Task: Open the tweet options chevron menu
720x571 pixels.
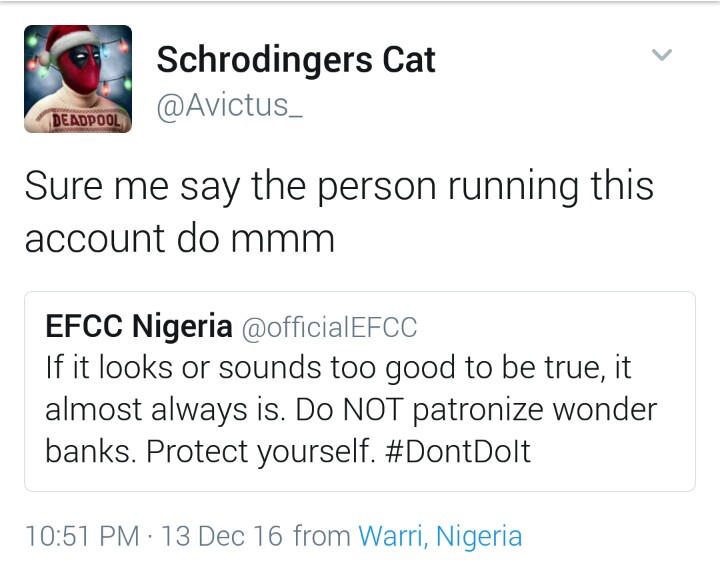Action: 662,54
